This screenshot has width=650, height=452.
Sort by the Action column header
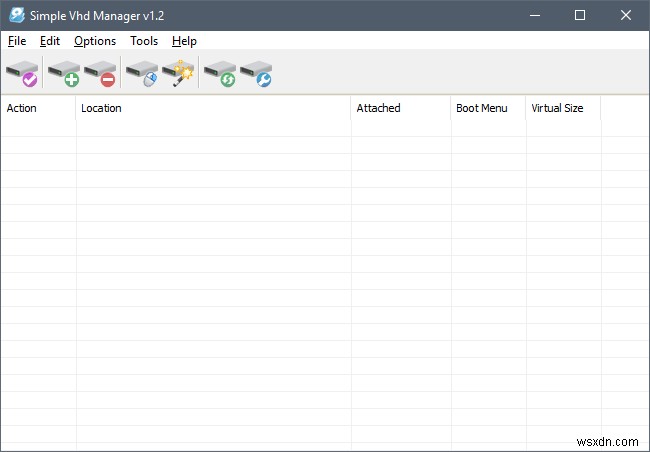pyautogui.click(x=38, y=108)
